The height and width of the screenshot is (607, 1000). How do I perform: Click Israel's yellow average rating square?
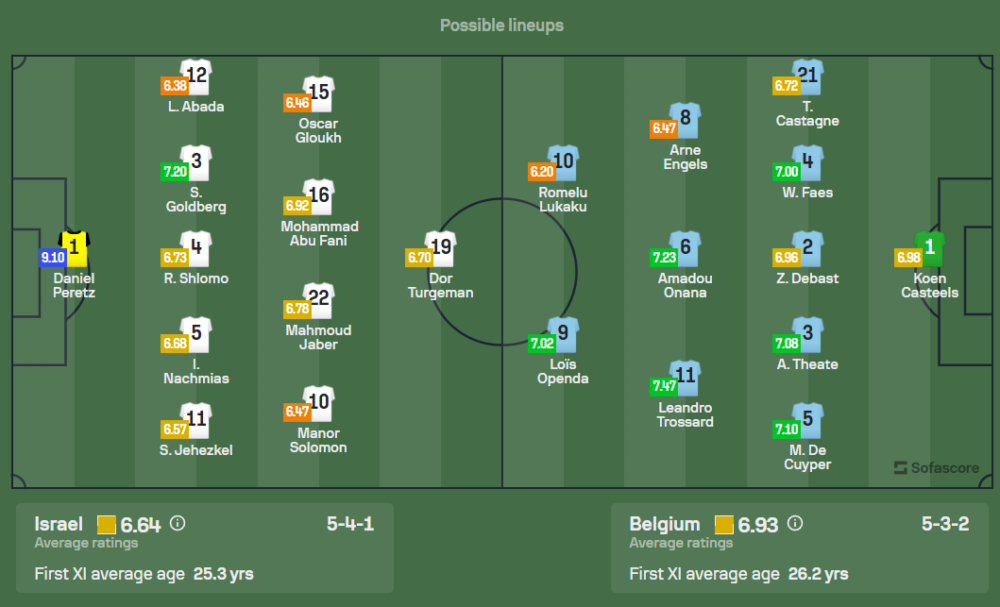click(107, 524)
